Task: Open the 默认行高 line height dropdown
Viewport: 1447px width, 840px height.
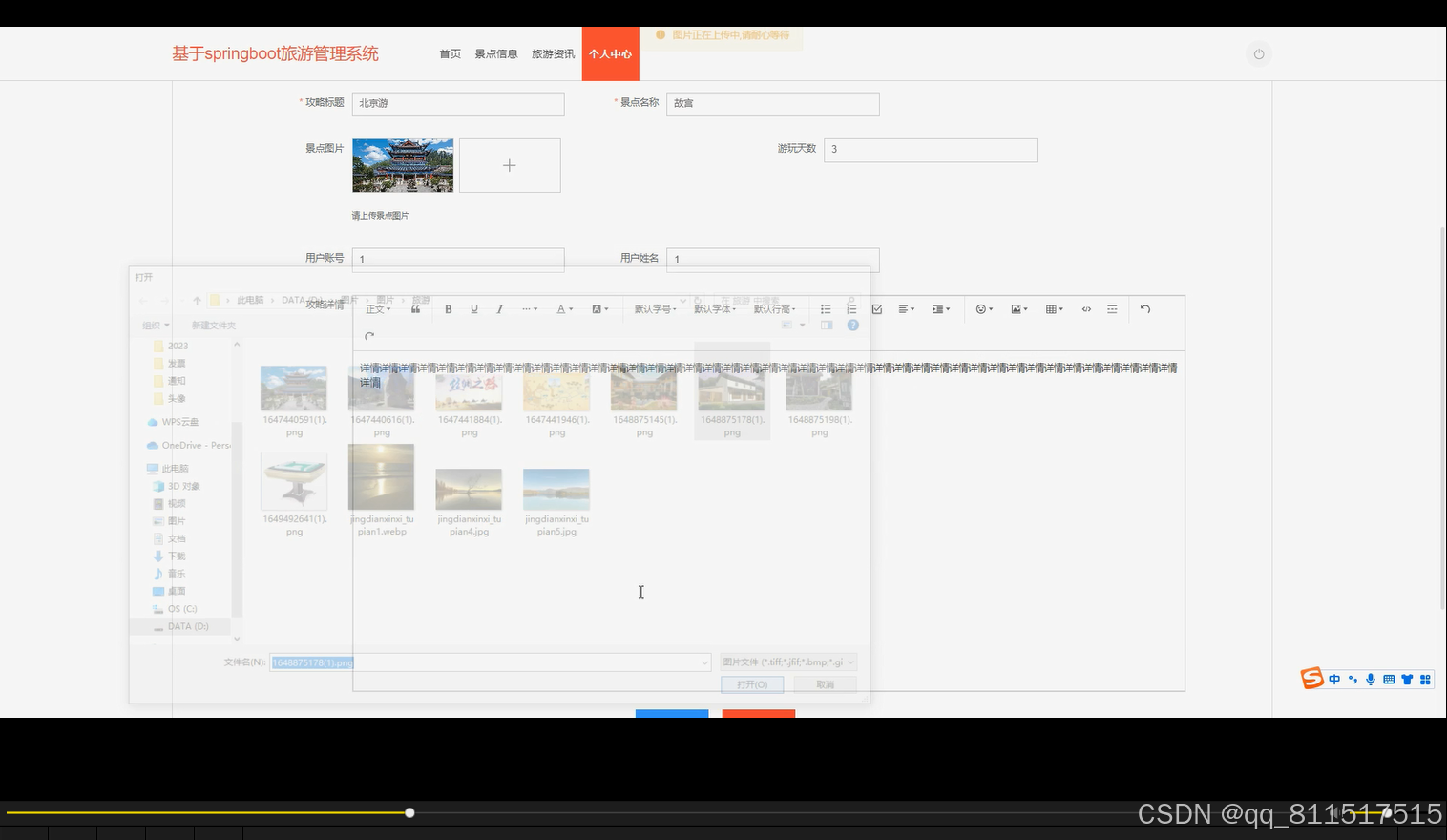Action: [x=774, y=309]
